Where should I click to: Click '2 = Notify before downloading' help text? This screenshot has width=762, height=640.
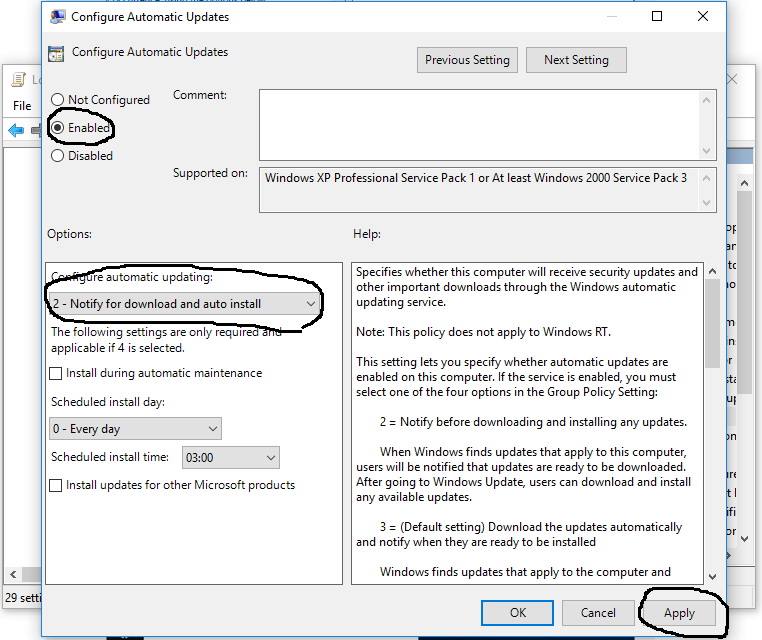[x=533, y=422]
